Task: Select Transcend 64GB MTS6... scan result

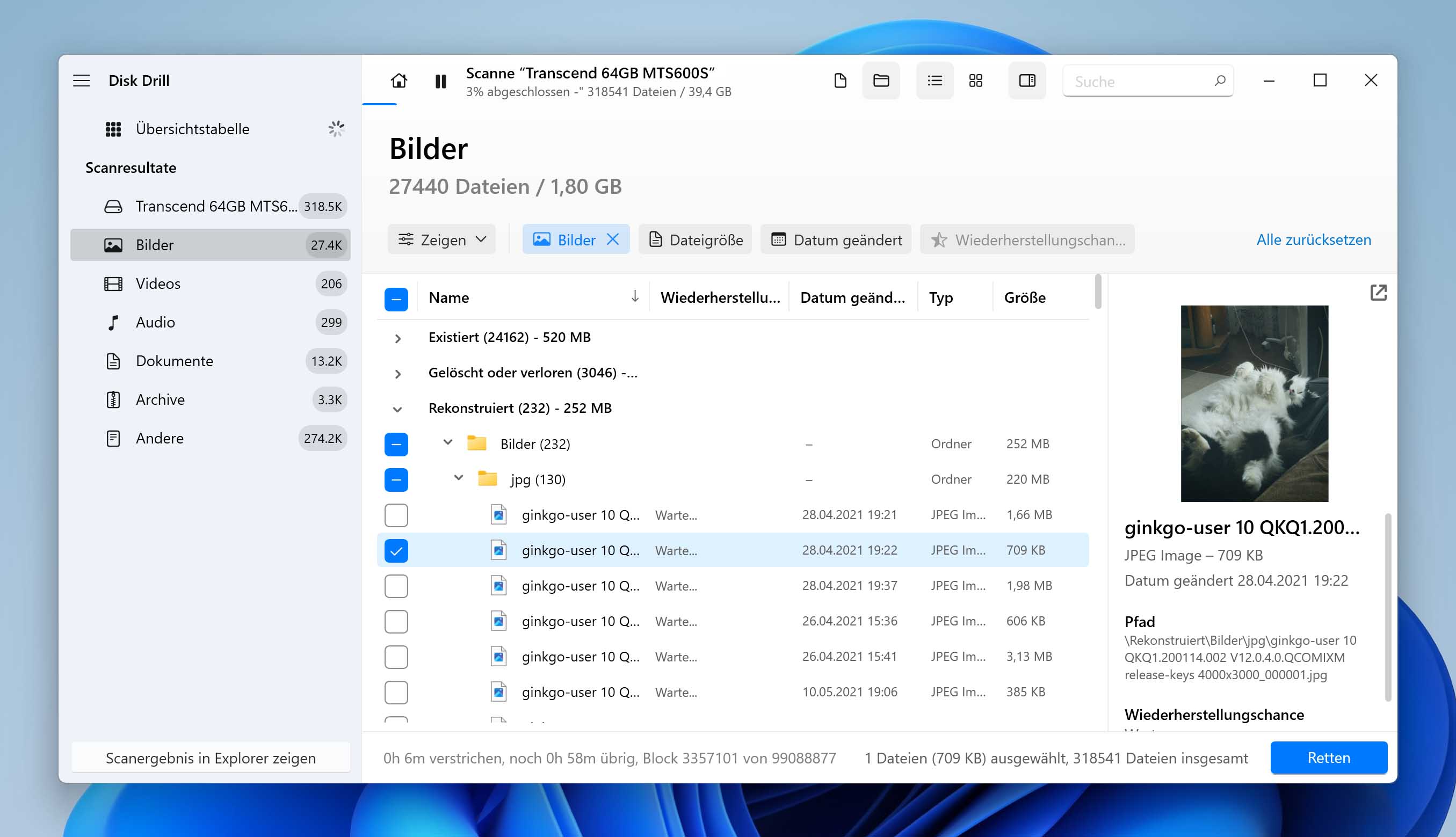Action: (x=211, y=206)
